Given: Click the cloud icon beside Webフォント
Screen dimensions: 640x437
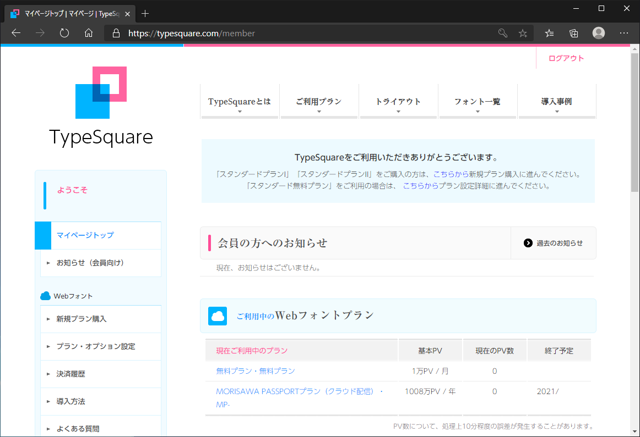Looking at the screenshot, I should 45,296.
